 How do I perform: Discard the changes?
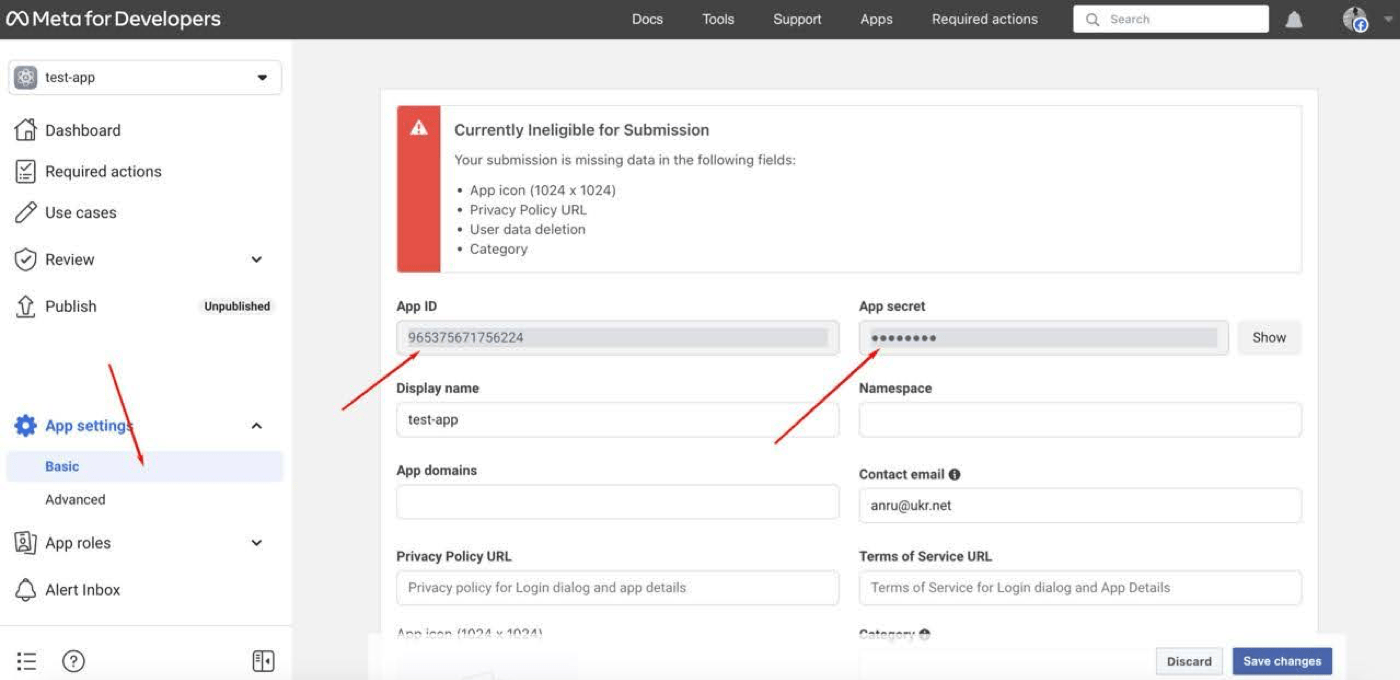1189,661
